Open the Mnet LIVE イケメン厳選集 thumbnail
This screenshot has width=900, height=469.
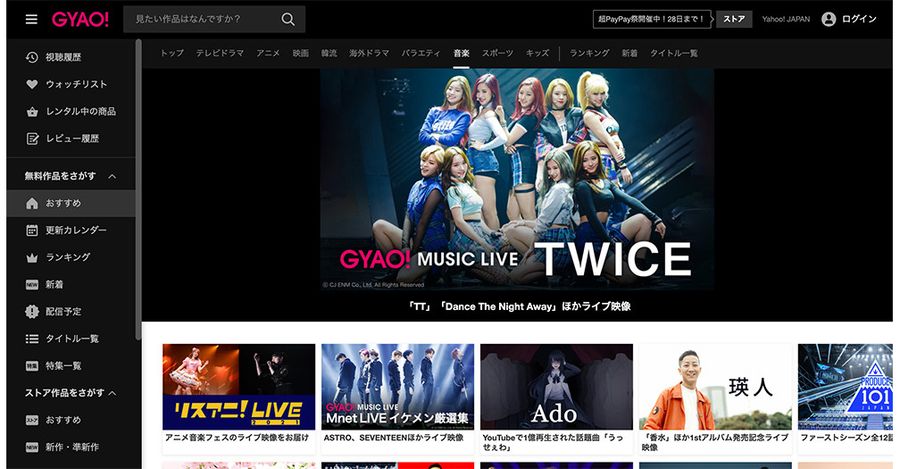click(x=398, y=387)
